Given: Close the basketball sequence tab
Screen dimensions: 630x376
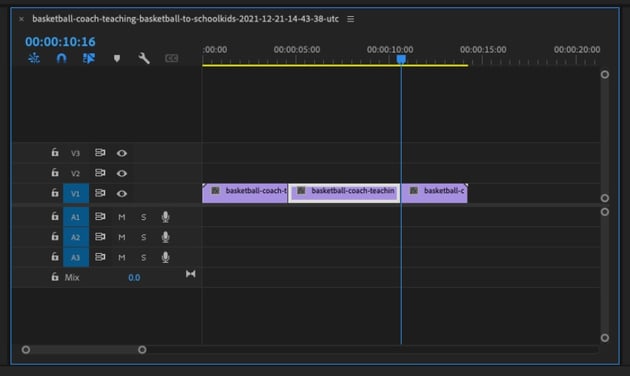Looking at the screenshot, I should 21,19.
